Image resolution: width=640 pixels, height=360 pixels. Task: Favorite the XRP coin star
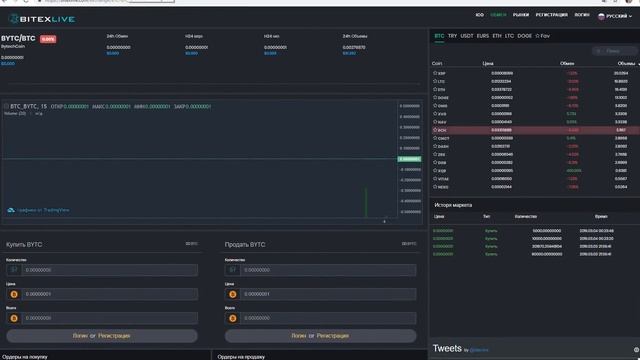[435, 73]
